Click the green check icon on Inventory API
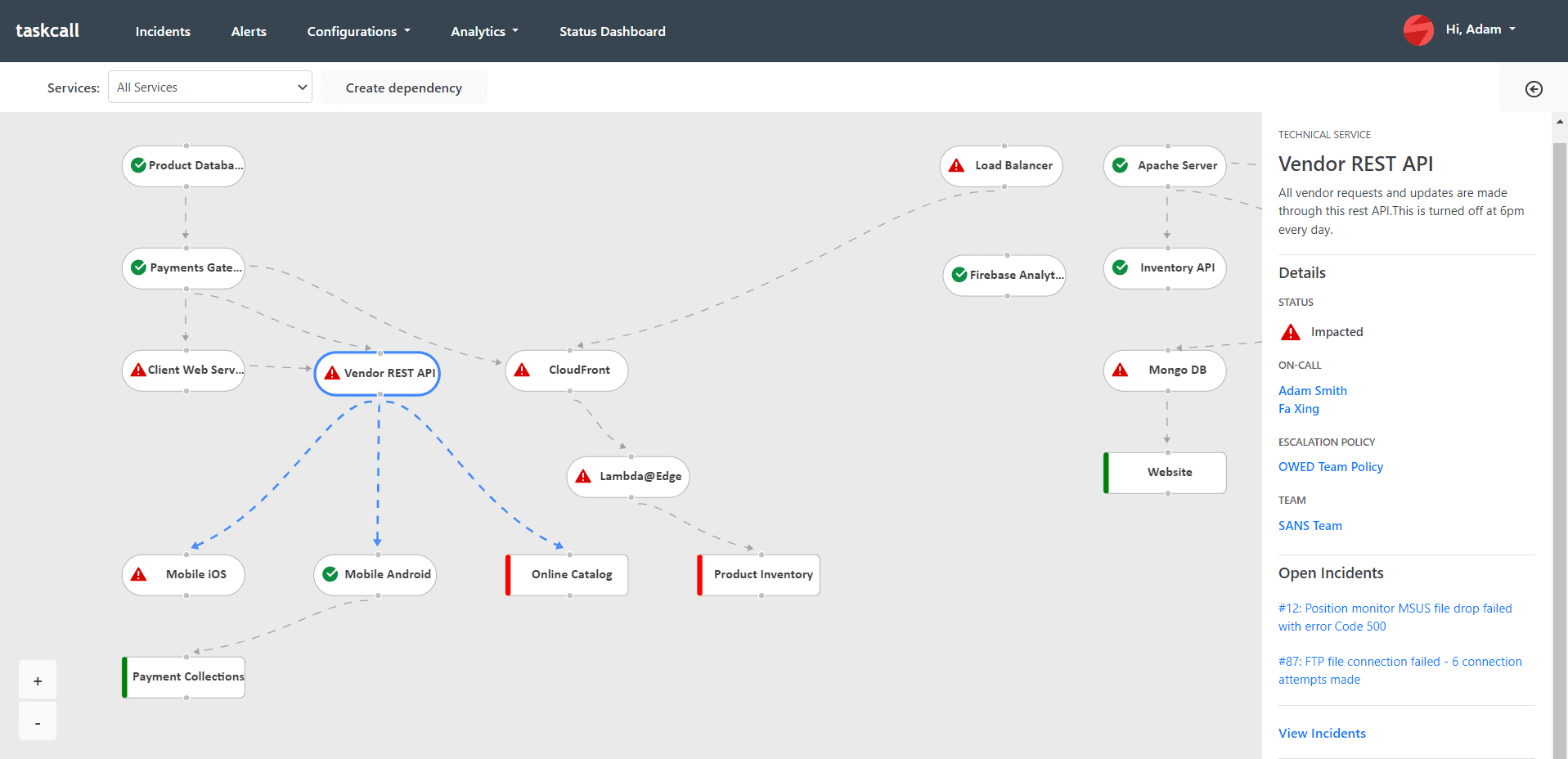Image resolution: width=1568 pixels, height=759 pixels. [1121, 267]
